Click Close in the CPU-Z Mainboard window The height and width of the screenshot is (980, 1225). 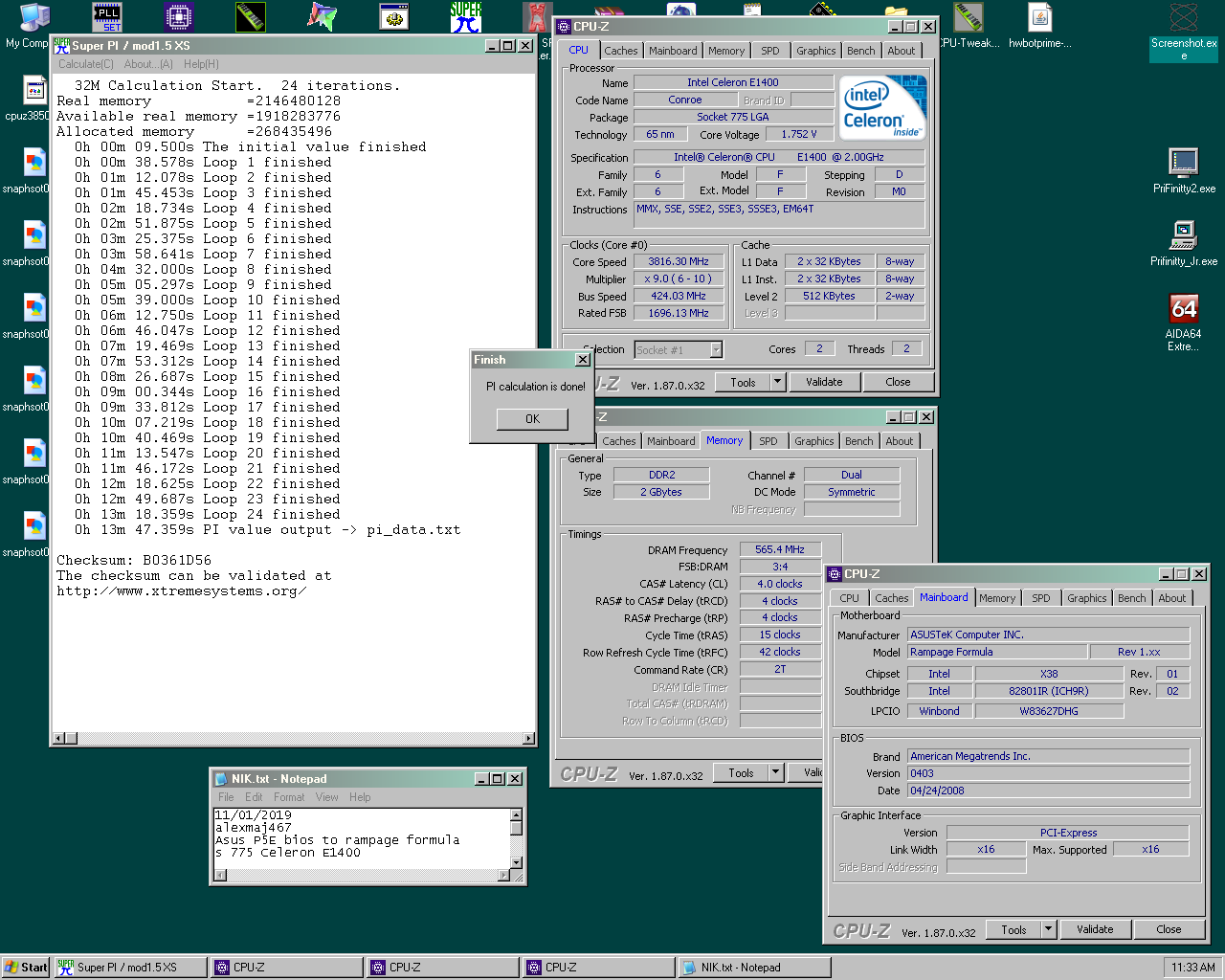coord(1169,929)
